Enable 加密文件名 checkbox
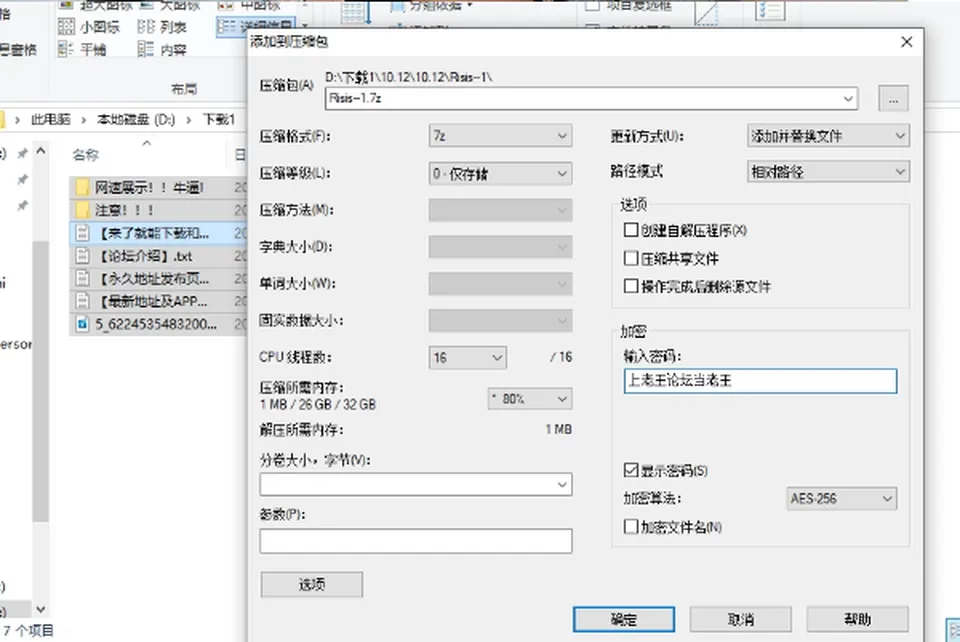960x642 pixels. (x=631, y=526)
